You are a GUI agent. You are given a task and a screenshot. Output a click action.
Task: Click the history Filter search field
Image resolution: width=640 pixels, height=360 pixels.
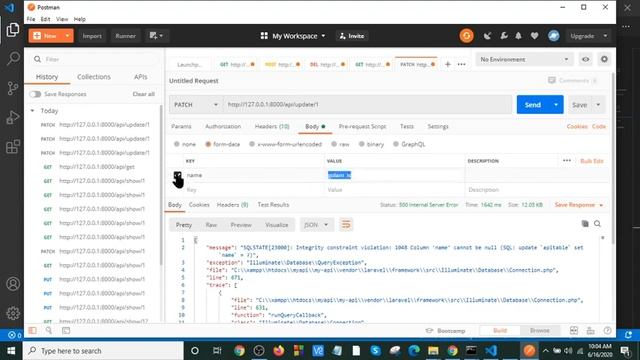[95, 60]
